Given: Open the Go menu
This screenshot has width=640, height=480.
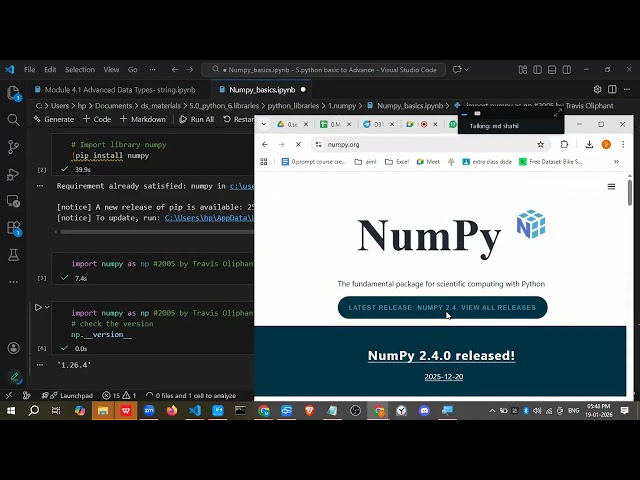Looking at the screenshot, I should 133,70.
